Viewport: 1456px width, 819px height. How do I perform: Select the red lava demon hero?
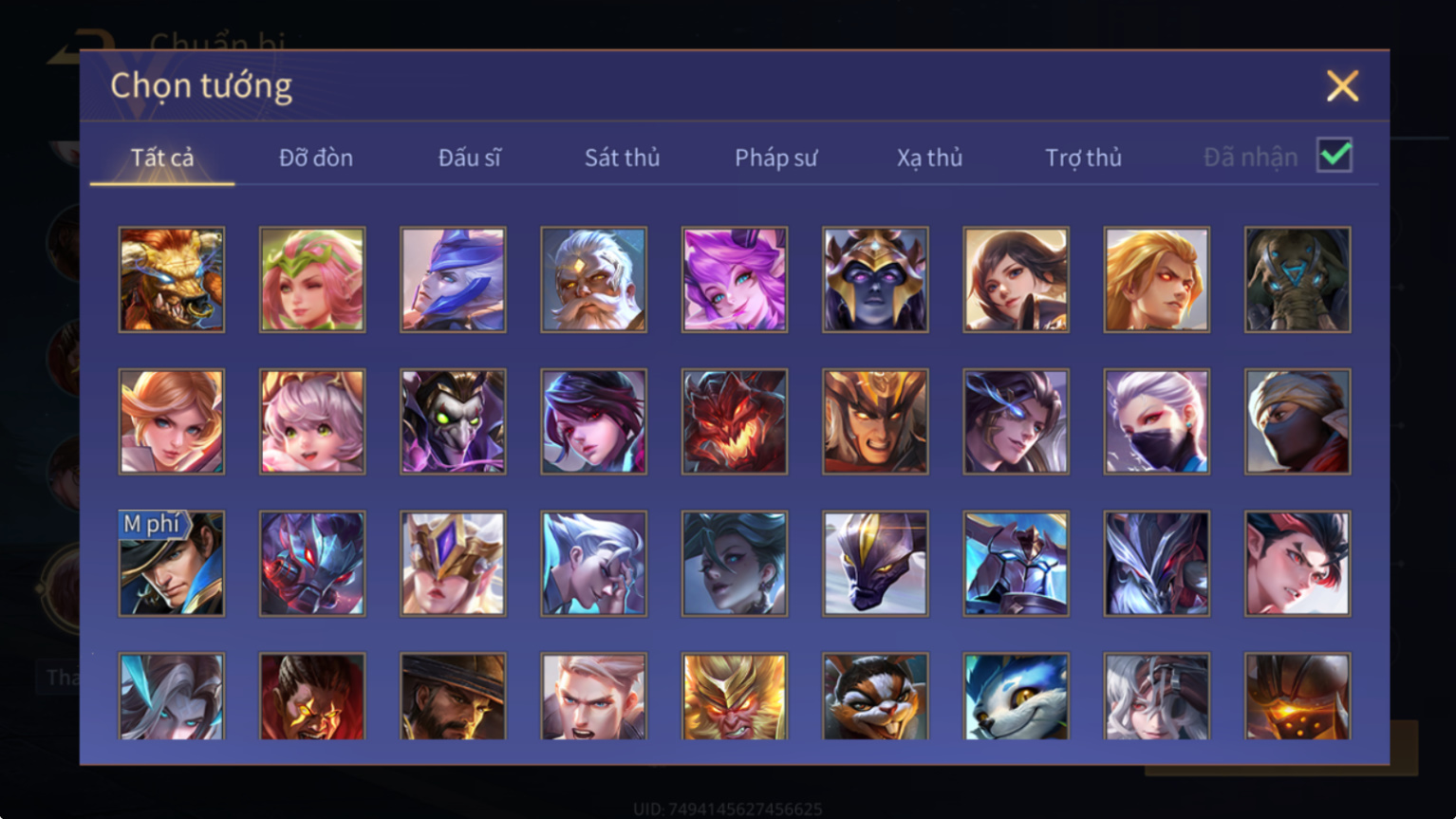(x=735, y=421)
